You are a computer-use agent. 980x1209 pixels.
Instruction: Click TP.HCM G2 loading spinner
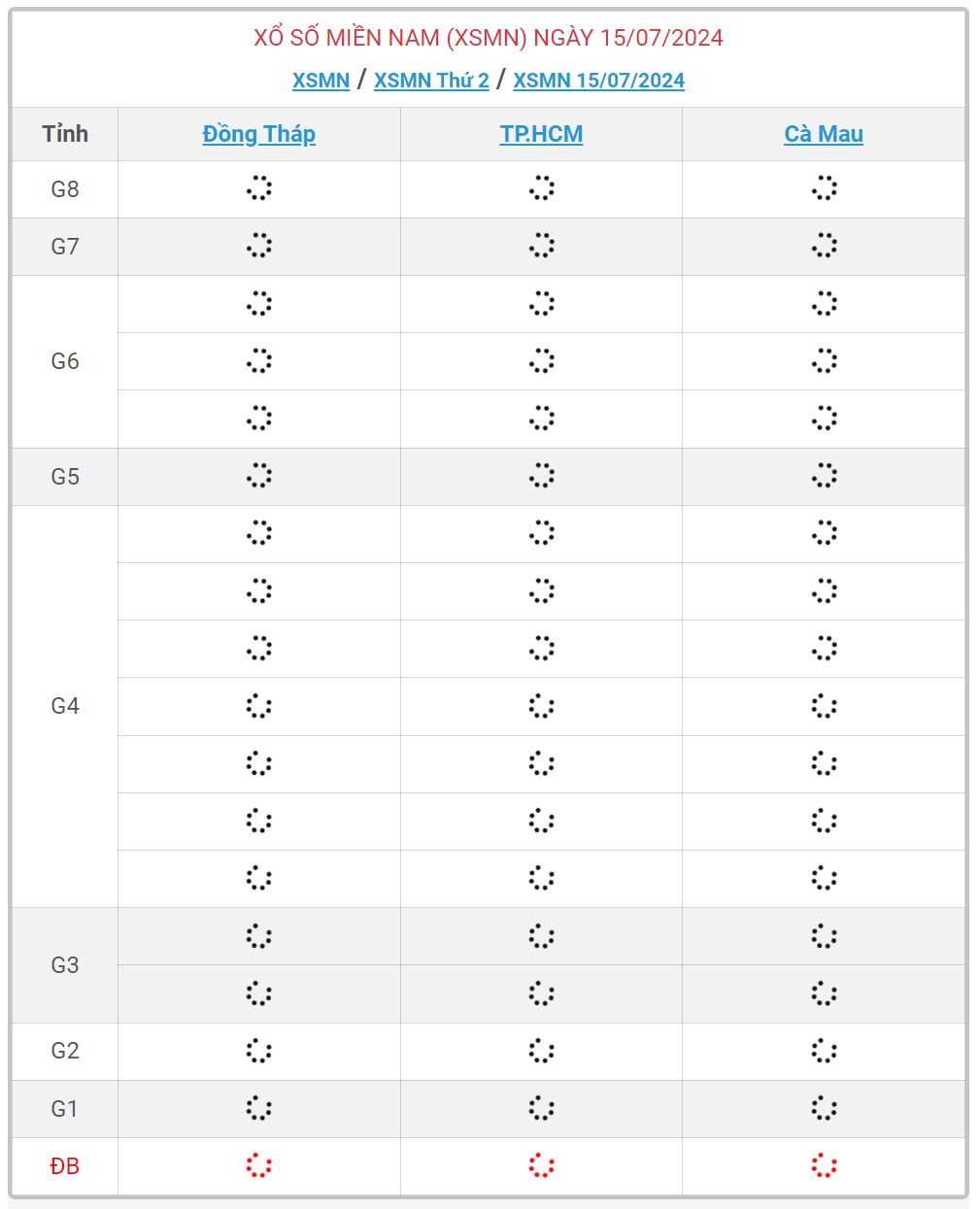pyautogui.click(x=541, y=1051)
